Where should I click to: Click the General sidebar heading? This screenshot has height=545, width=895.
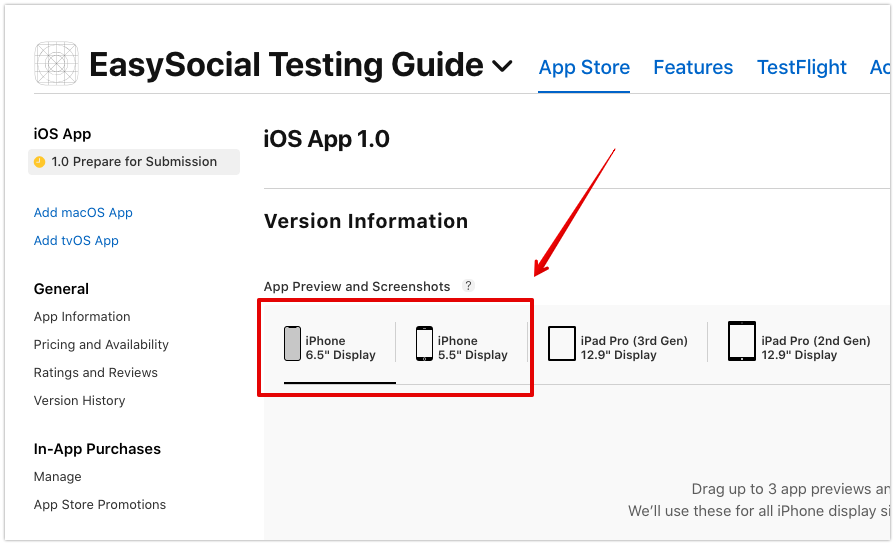[x=61, y=289]
